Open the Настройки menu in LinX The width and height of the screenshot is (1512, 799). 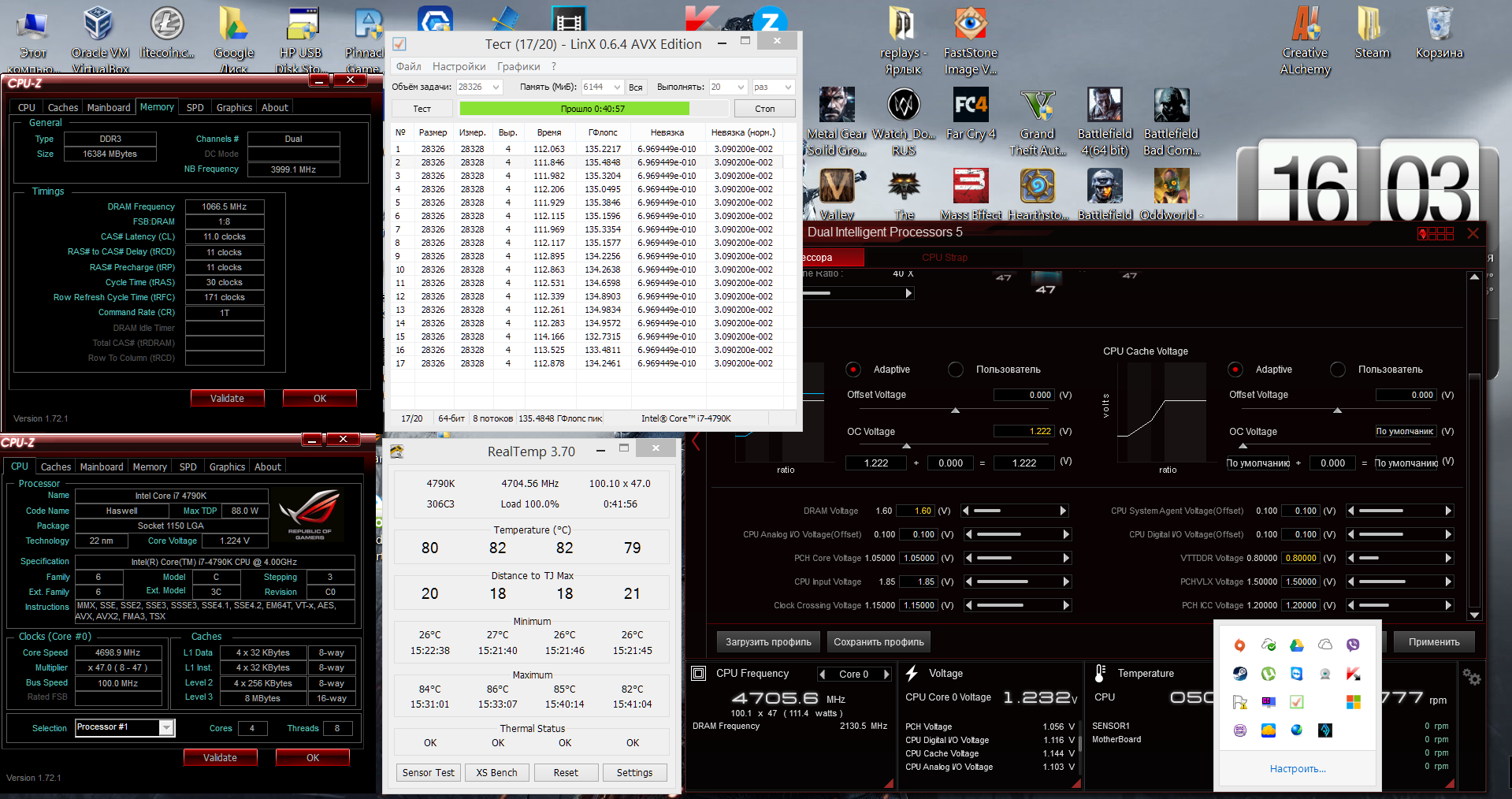tap(459, 66)
